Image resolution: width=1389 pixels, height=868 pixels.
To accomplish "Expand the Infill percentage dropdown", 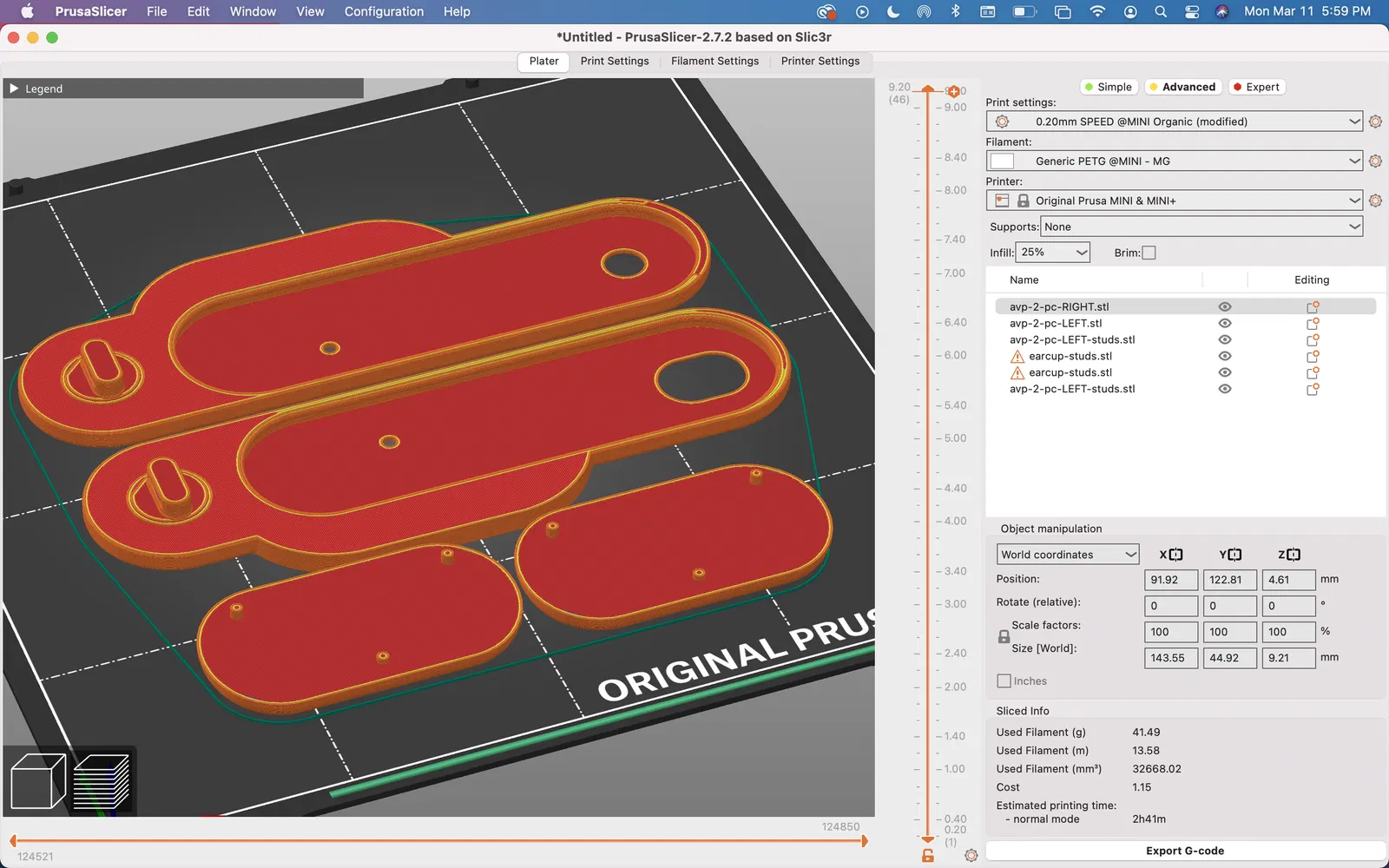I will point(1052,253).
